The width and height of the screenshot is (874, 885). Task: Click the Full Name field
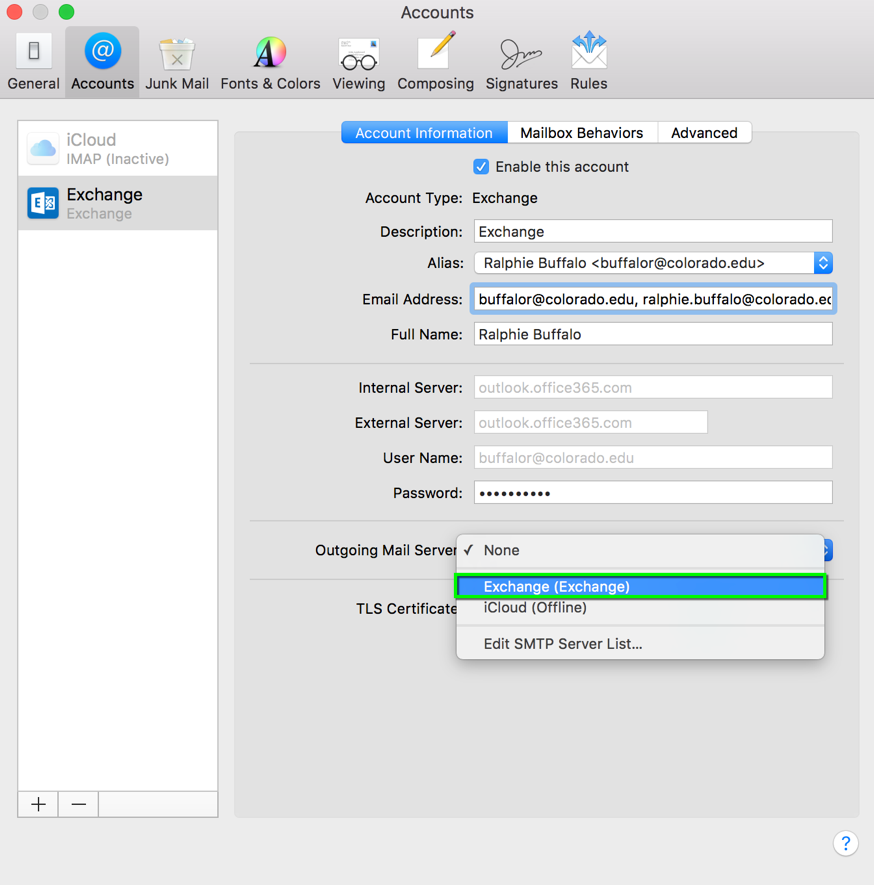pyautogui.click(x=653, y=334)
